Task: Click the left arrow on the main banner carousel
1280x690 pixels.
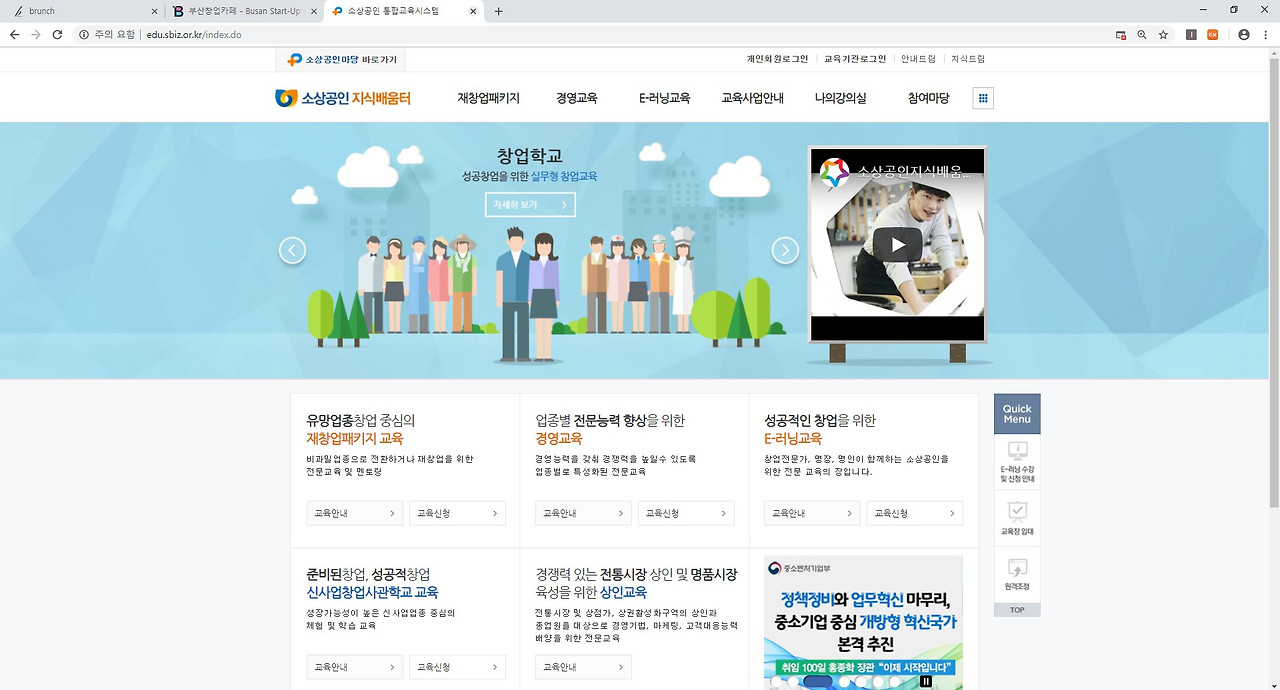Action: point(292,250)
